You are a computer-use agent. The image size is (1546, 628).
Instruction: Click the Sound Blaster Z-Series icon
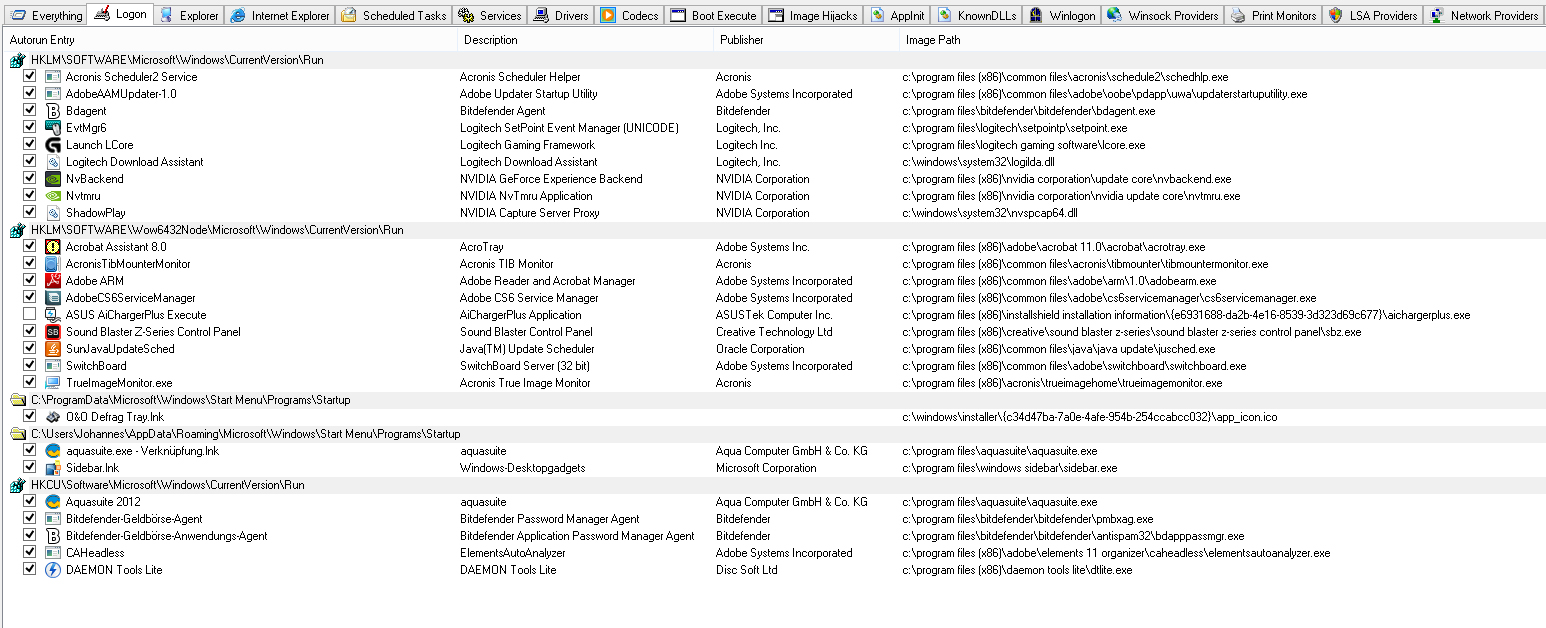pyautogui.click(x=53, y=332)
